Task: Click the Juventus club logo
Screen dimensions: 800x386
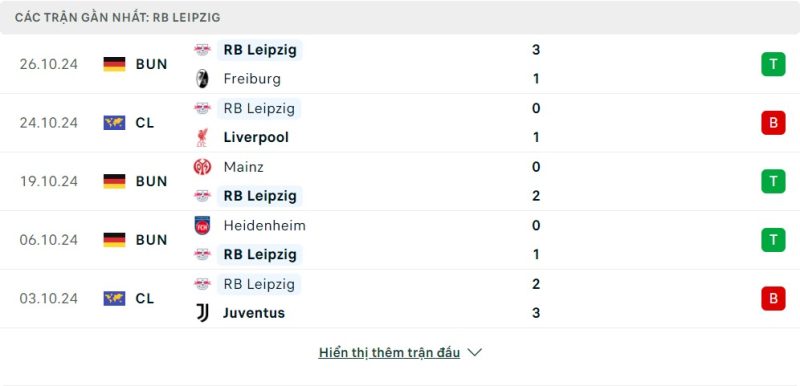Action: pos(202,313)
